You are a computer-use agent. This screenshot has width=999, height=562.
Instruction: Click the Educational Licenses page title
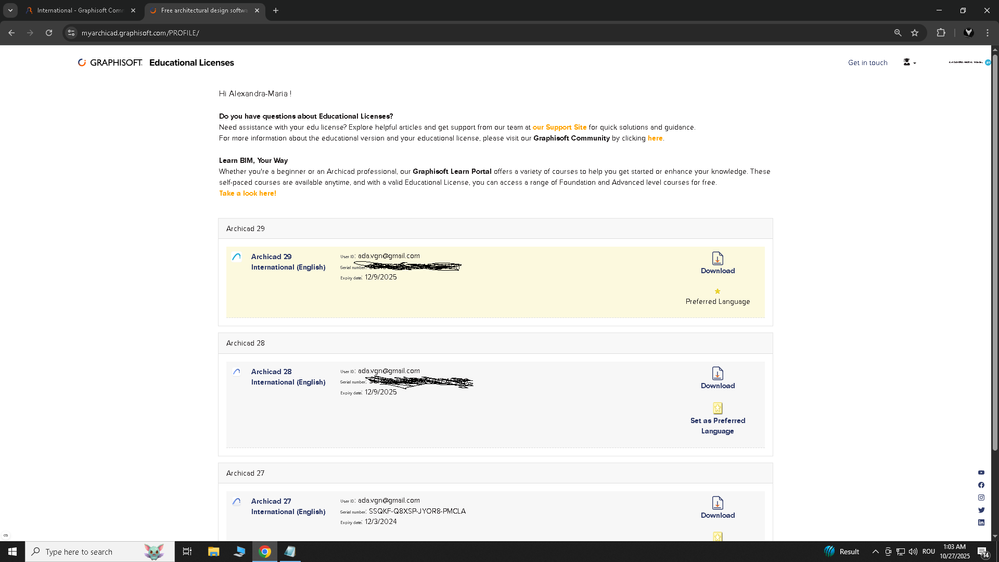tap(191, 62)
